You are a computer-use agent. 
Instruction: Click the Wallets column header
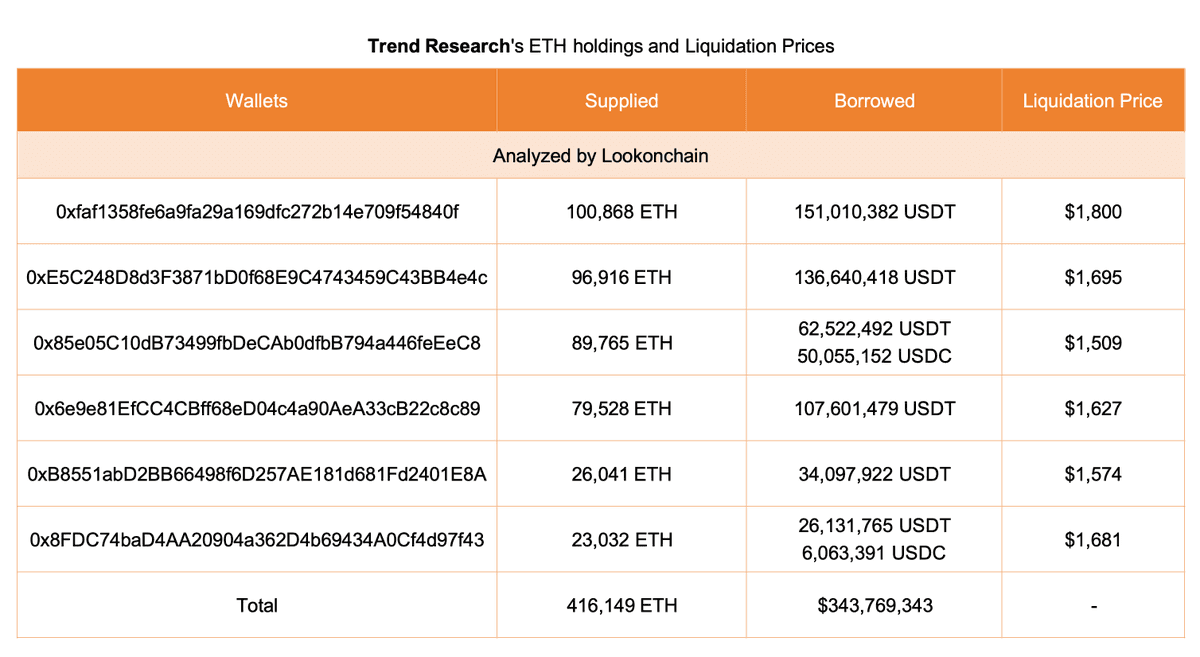coord(257,101)
